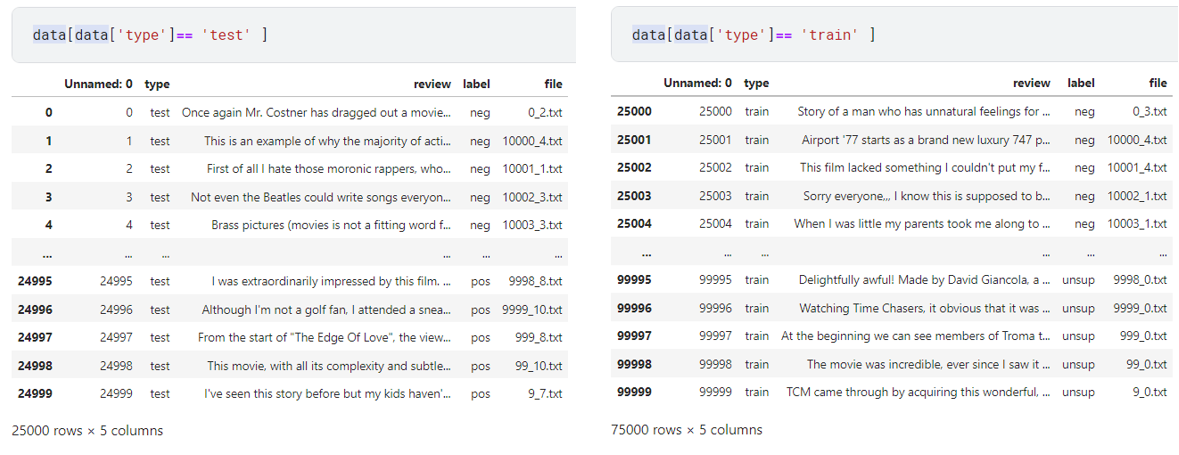The height and width of the screenshot is (455, 1179).
Task: Click file cell '999_0.txt'
Action: point(1144,336)
